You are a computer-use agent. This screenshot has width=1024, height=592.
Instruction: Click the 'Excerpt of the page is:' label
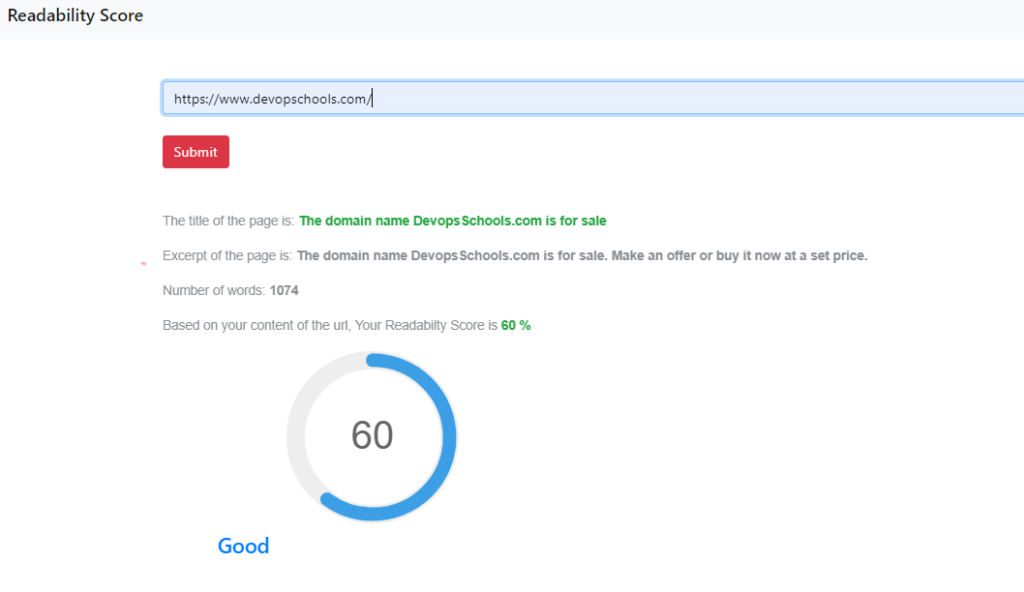click(x=227, y=255)
